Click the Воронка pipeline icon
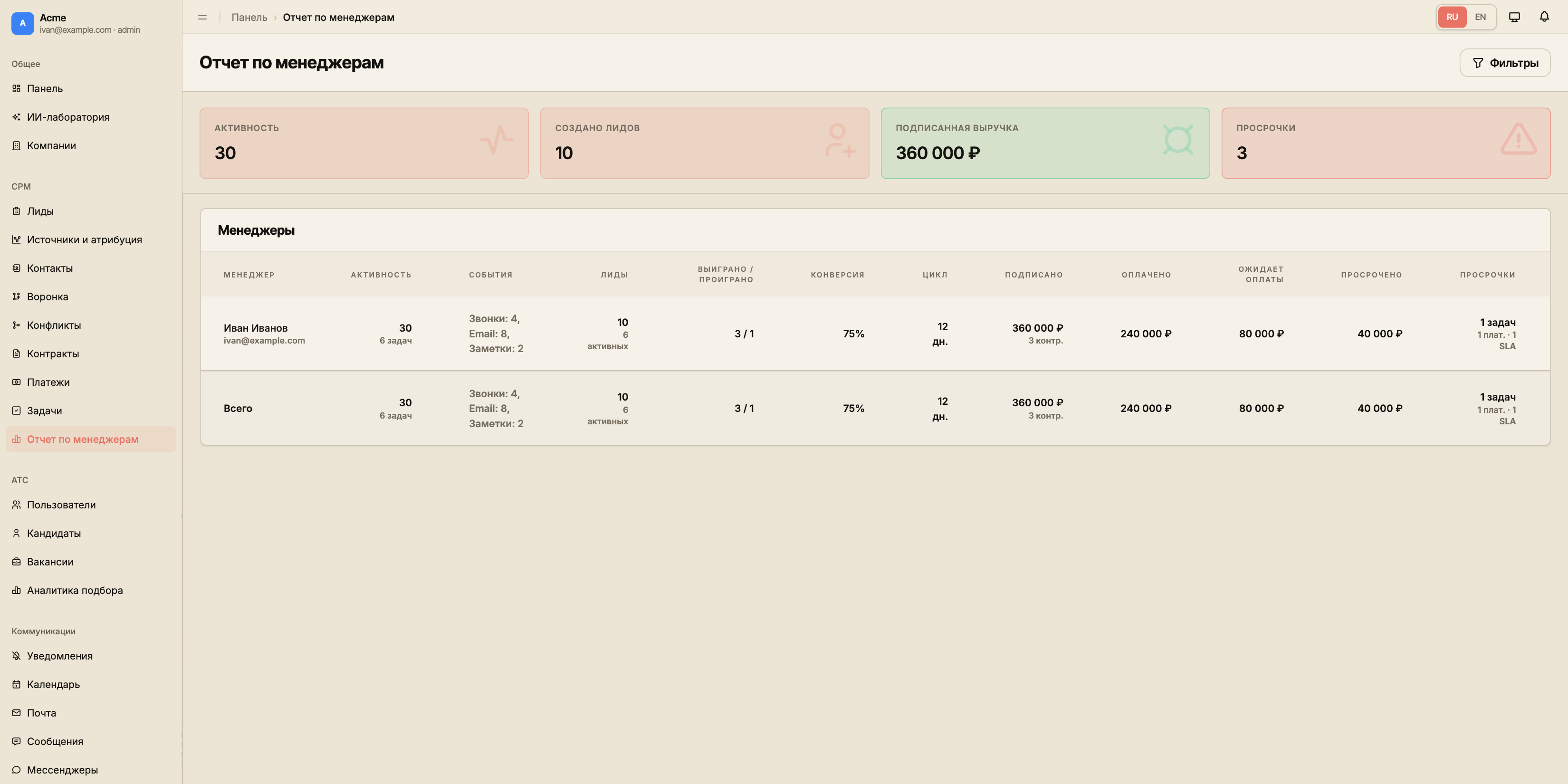Viewport: 1568px width, 784px height. pyautogui.click(x=17, y=297)
